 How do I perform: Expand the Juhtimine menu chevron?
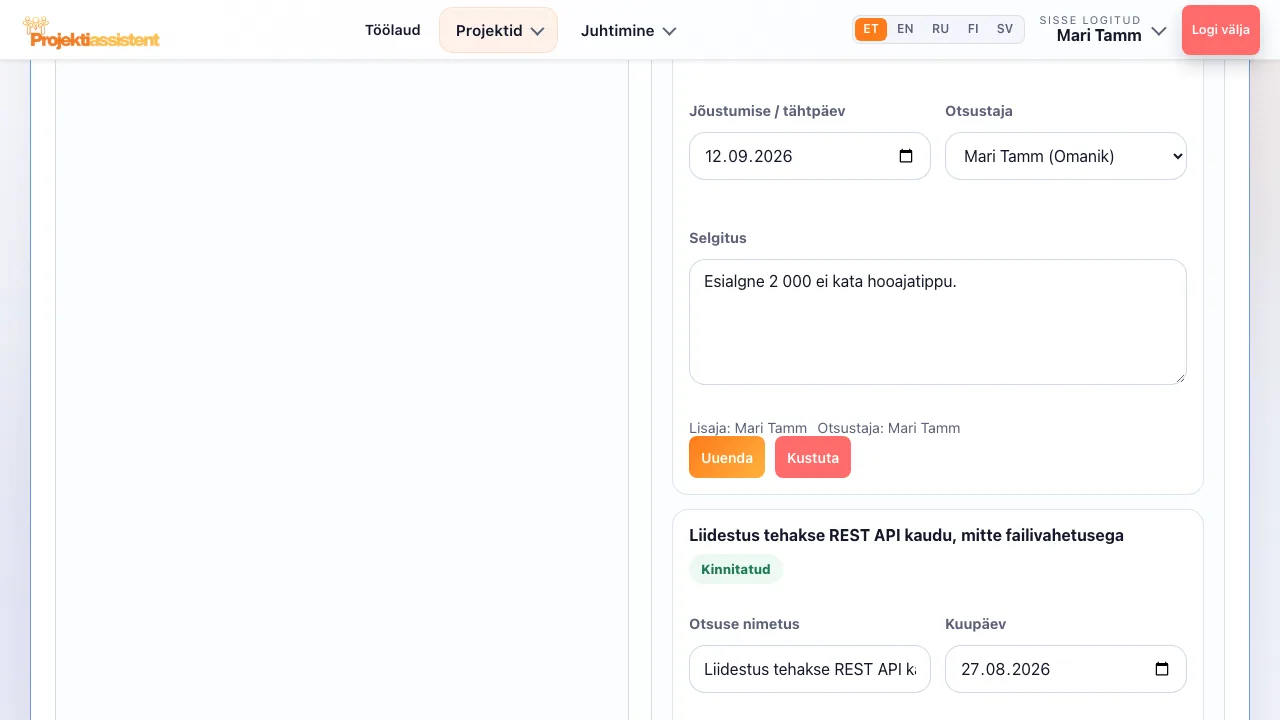click(x=669, y=31)
